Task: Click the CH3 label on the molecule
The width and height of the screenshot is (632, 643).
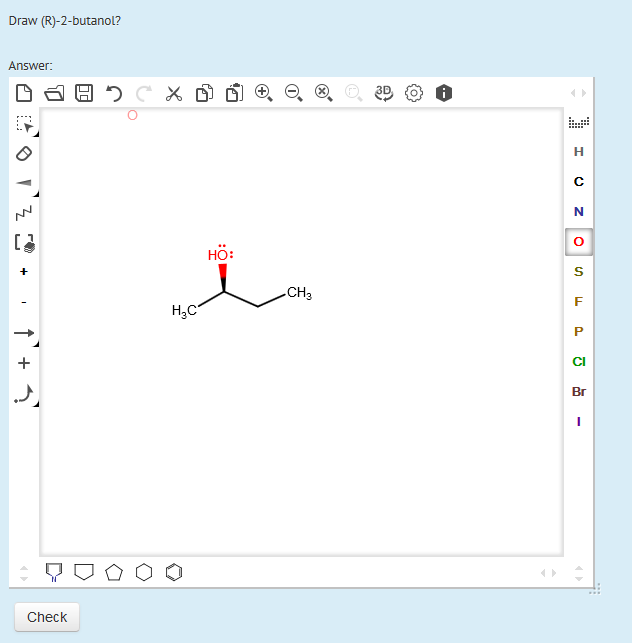Action: [x=299, y=293]
